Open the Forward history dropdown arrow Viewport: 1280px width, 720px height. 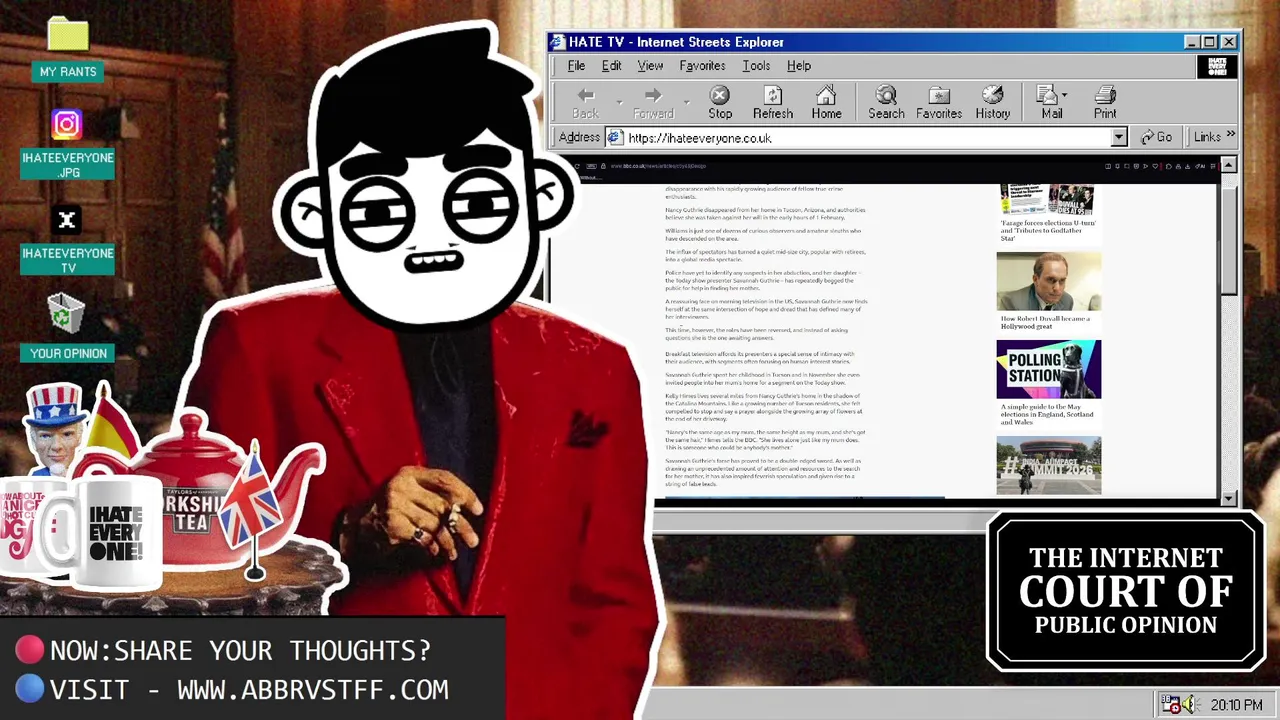(x=686, y=102)
